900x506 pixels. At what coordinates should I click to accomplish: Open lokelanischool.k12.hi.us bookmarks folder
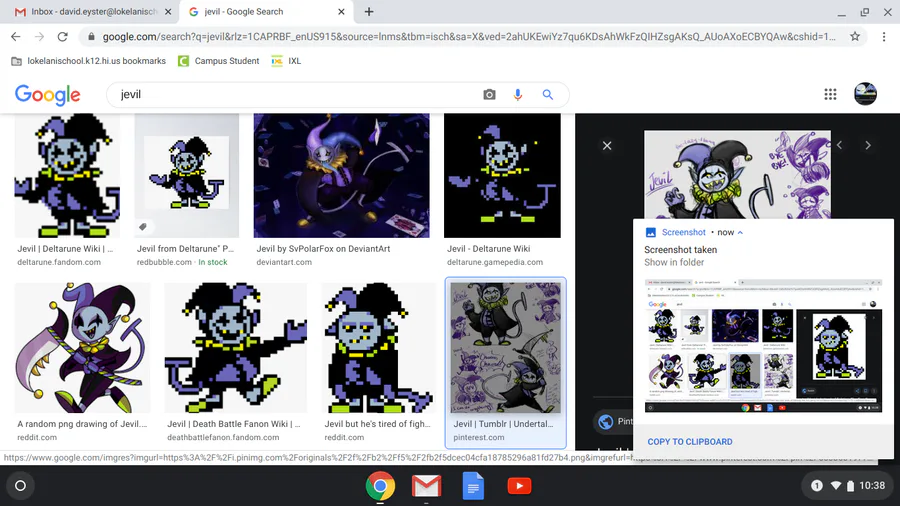[x=89, y=61]
